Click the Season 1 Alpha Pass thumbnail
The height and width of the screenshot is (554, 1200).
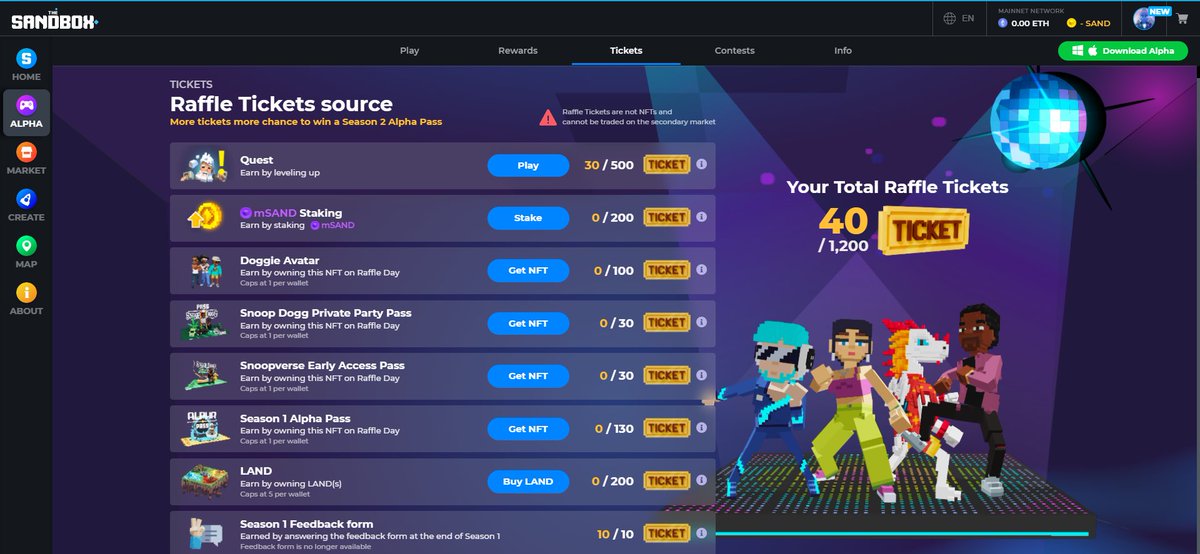pyautogui.click(x=204, y=428)
